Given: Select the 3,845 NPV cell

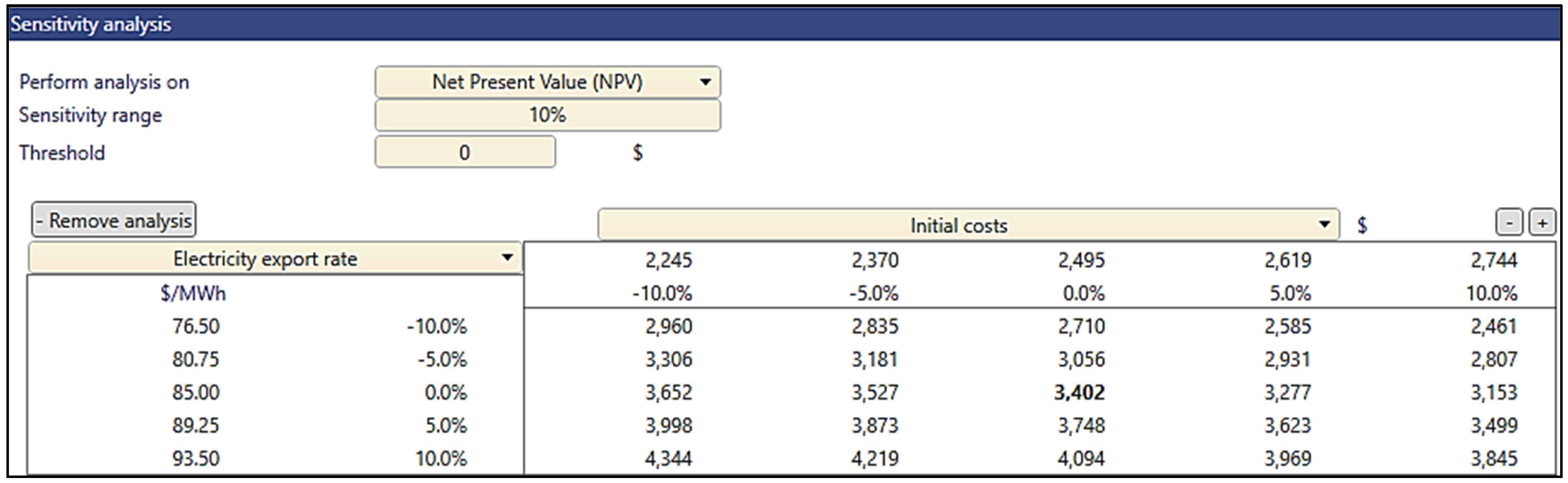Looking at the screenshot, I should [x=1494, y=458].
